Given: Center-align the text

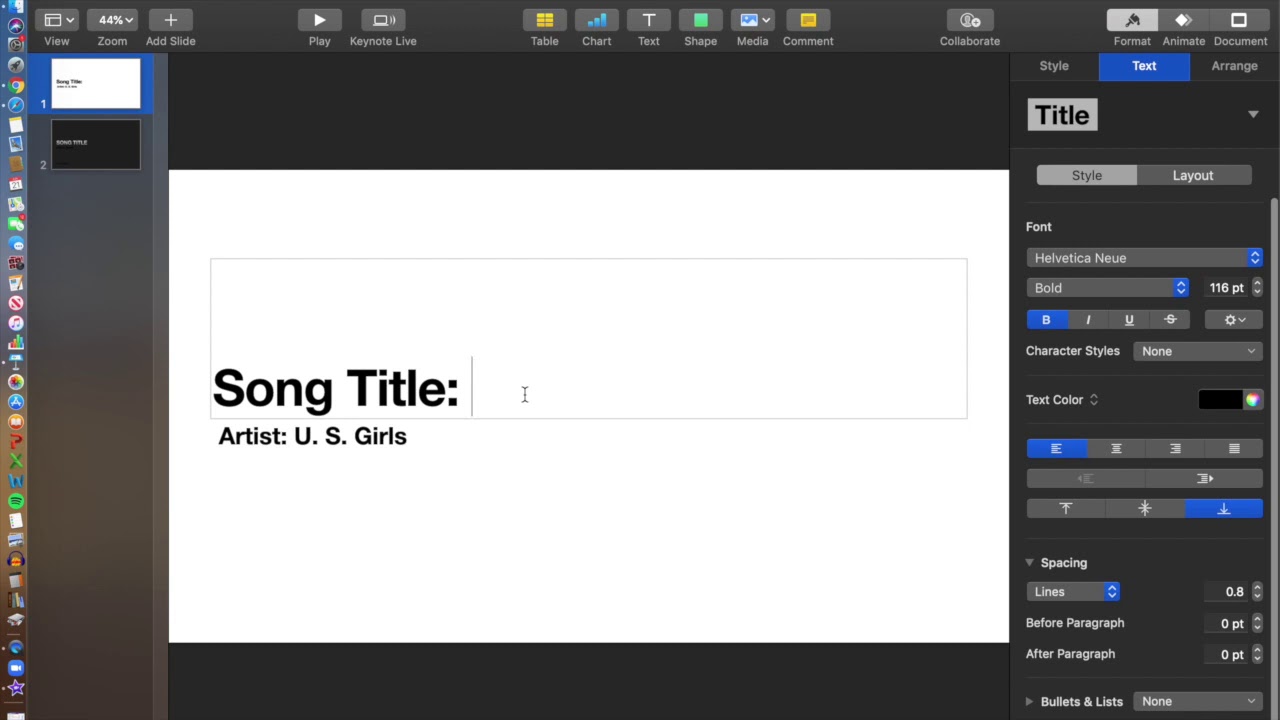Looking at the screenshot, I should click(1116, 449).
